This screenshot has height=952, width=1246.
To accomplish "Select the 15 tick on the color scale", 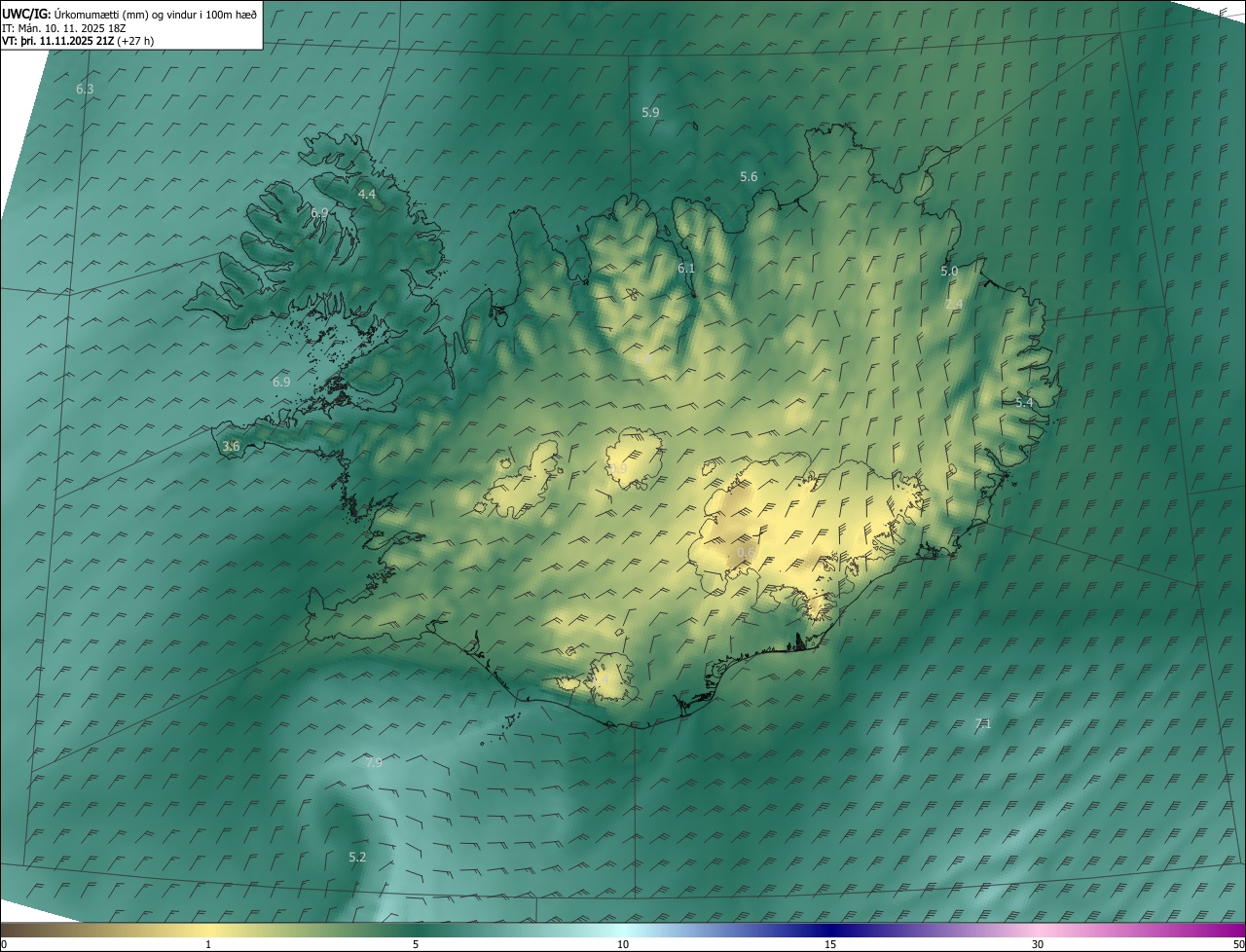I will 830,944.
